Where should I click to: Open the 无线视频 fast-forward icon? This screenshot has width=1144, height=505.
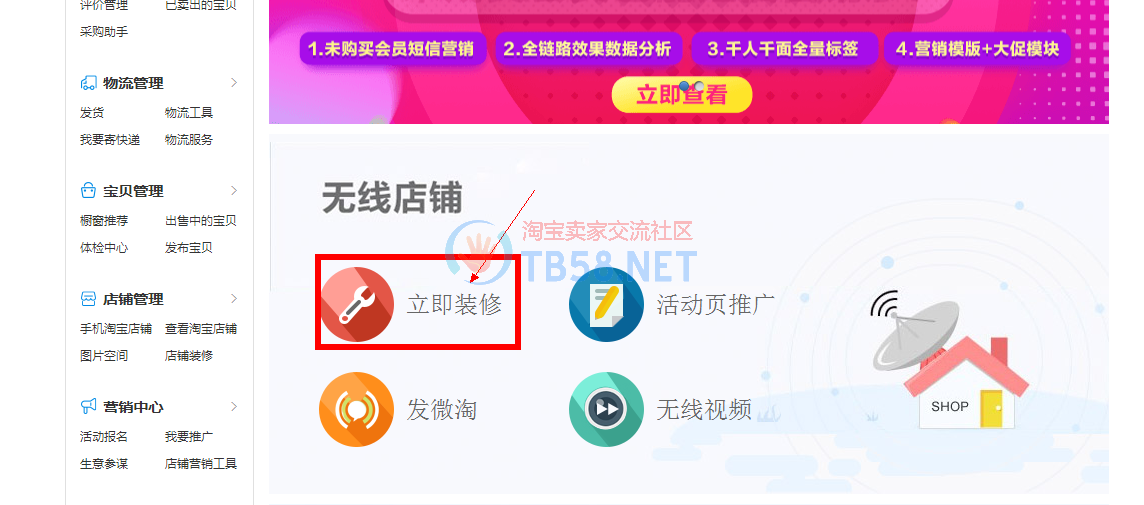point(606,409)
